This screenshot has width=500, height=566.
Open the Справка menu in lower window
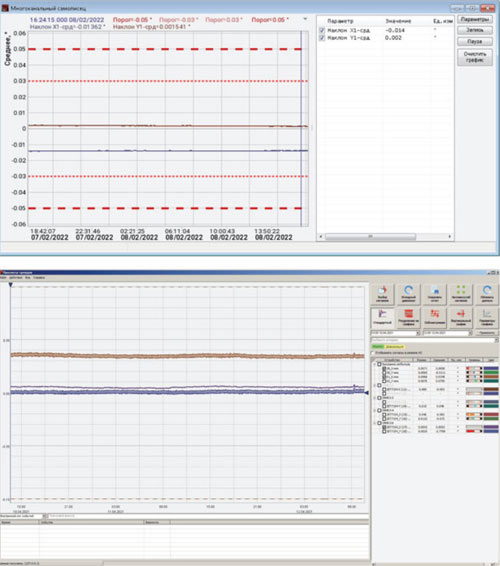[39, 278]
